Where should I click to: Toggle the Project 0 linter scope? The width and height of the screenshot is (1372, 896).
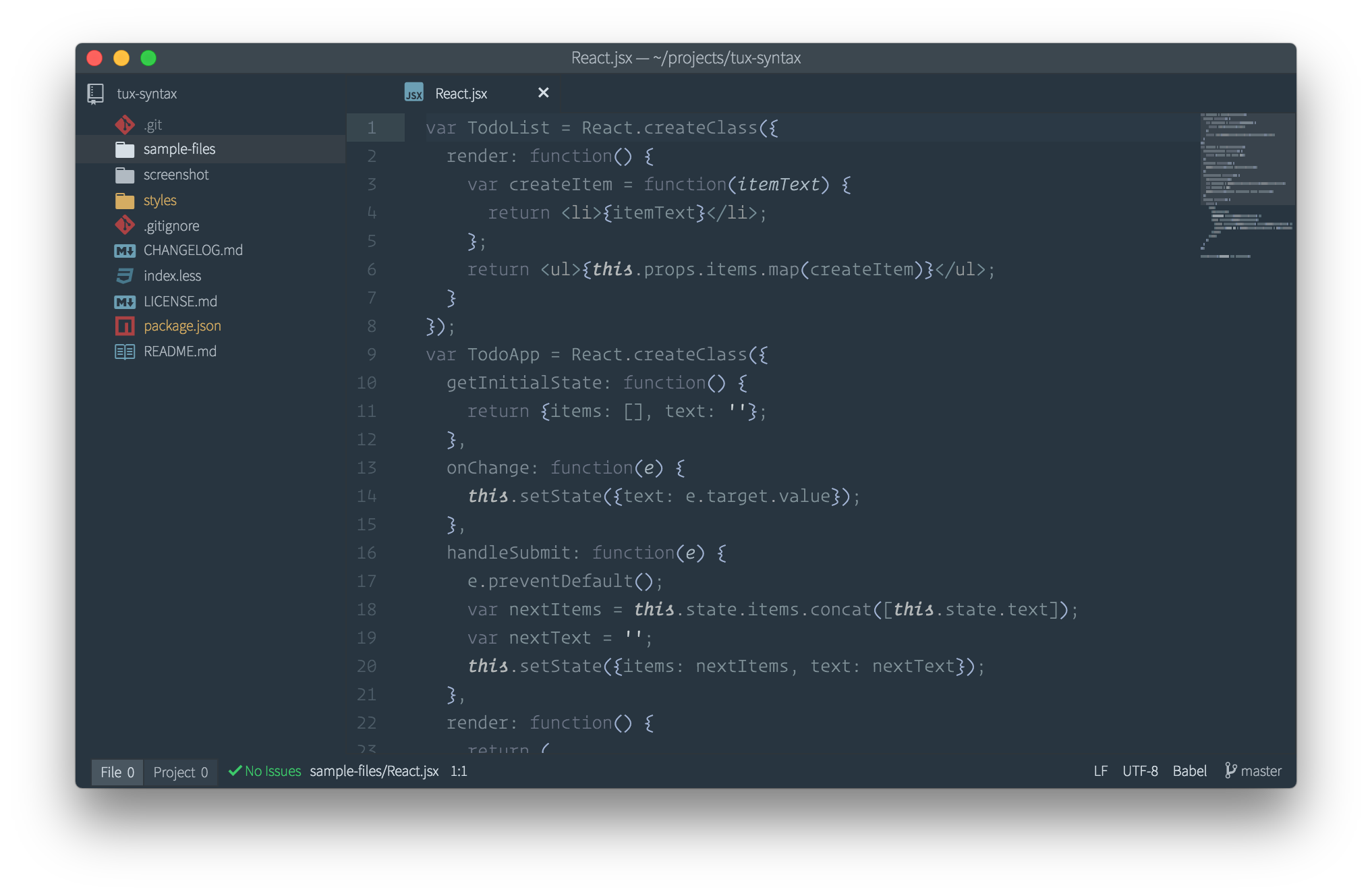pyautogui.click(x=180, y=772)
